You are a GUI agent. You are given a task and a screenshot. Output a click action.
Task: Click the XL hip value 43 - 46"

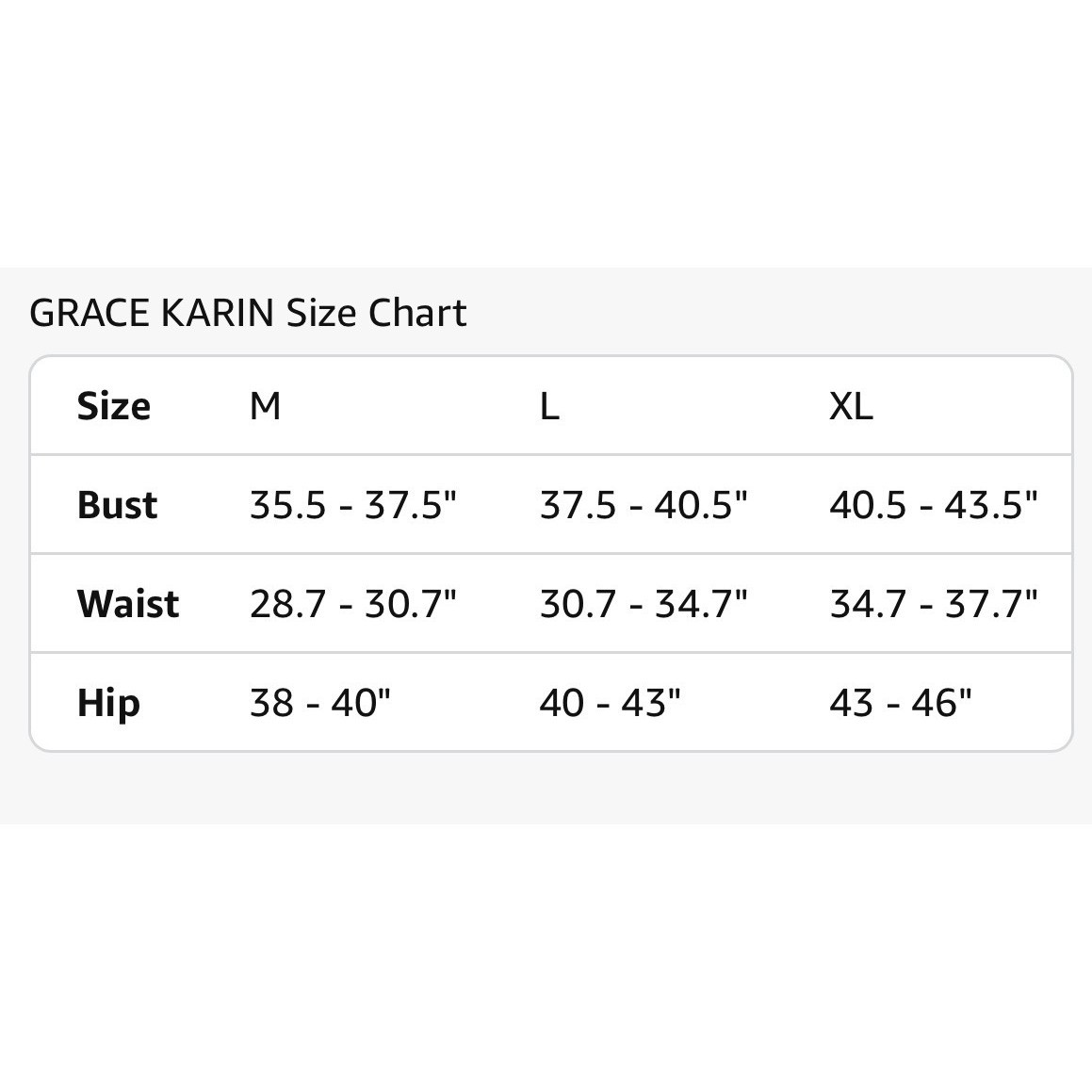click(901, 703)
